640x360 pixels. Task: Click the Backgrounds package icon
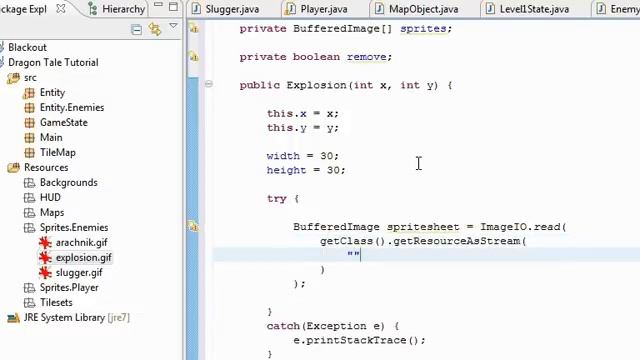click(29, 183)
